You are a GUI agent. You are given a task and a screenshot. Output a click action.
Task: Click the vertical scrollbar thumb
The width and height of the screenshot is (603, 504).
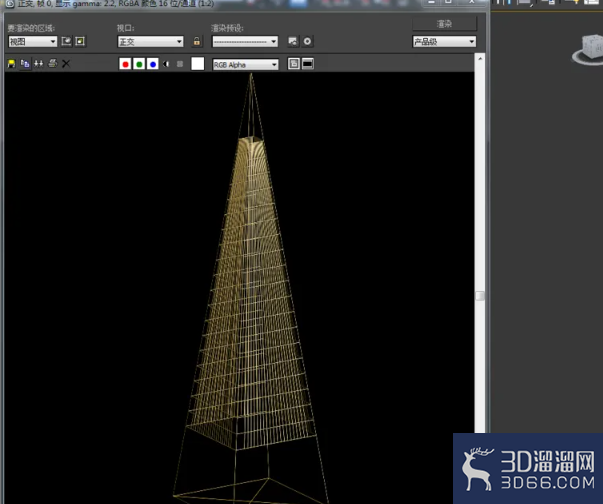[x=480, y=296]
